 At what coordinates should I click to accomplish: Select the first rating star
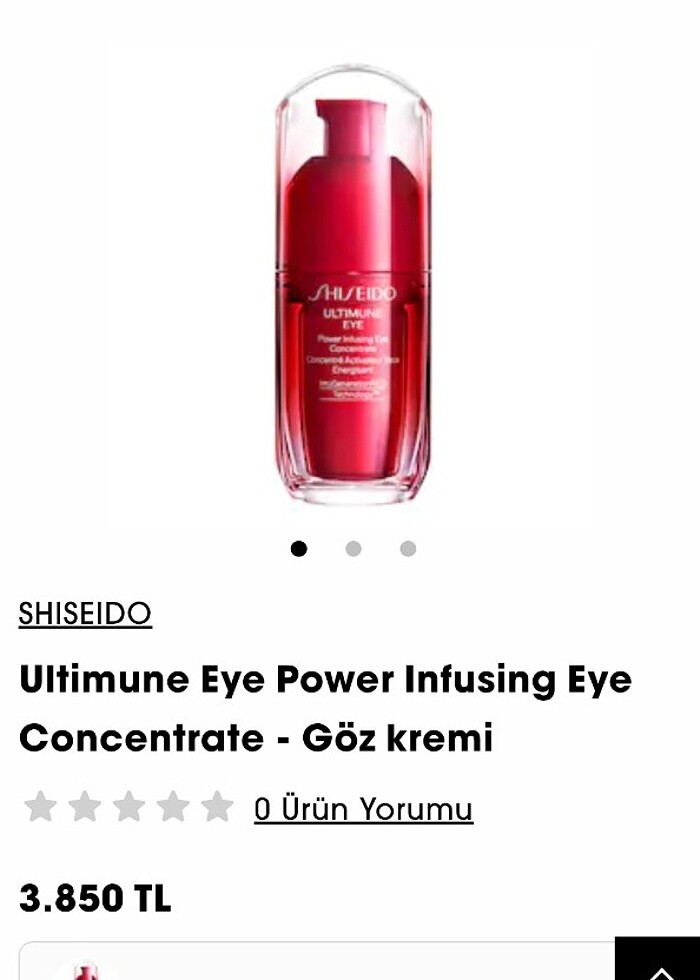[x=41, y=806]
